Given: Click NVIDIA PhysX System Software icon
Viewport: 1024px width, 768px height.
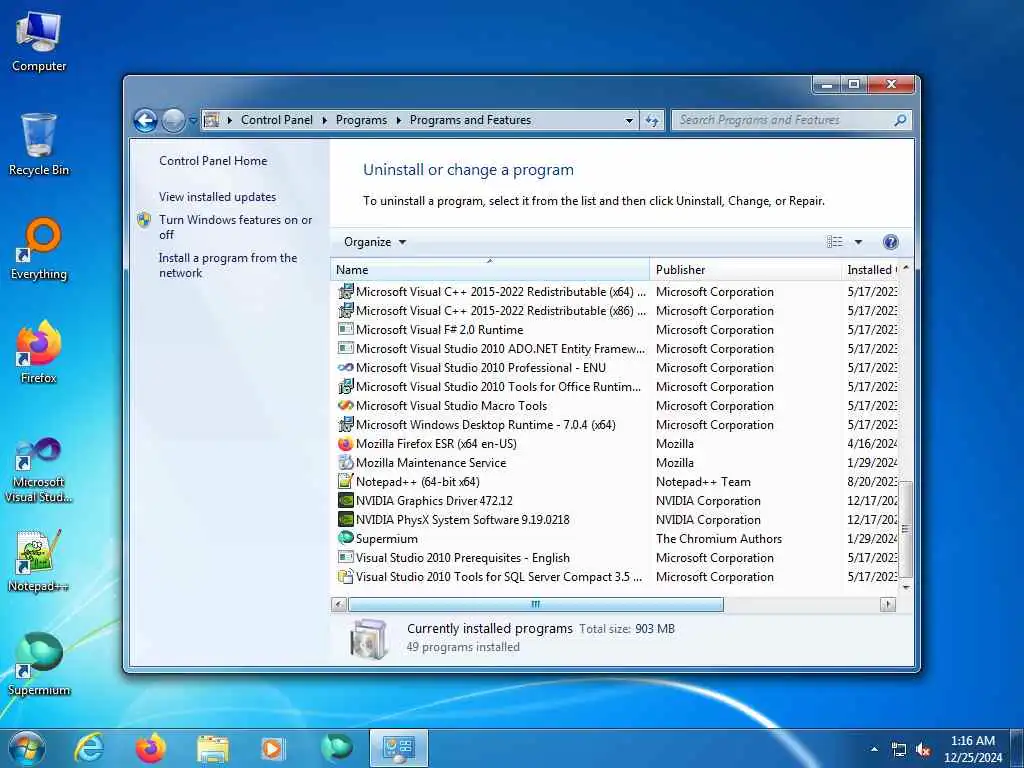Looking at the screenshot, I should (345, 519).
